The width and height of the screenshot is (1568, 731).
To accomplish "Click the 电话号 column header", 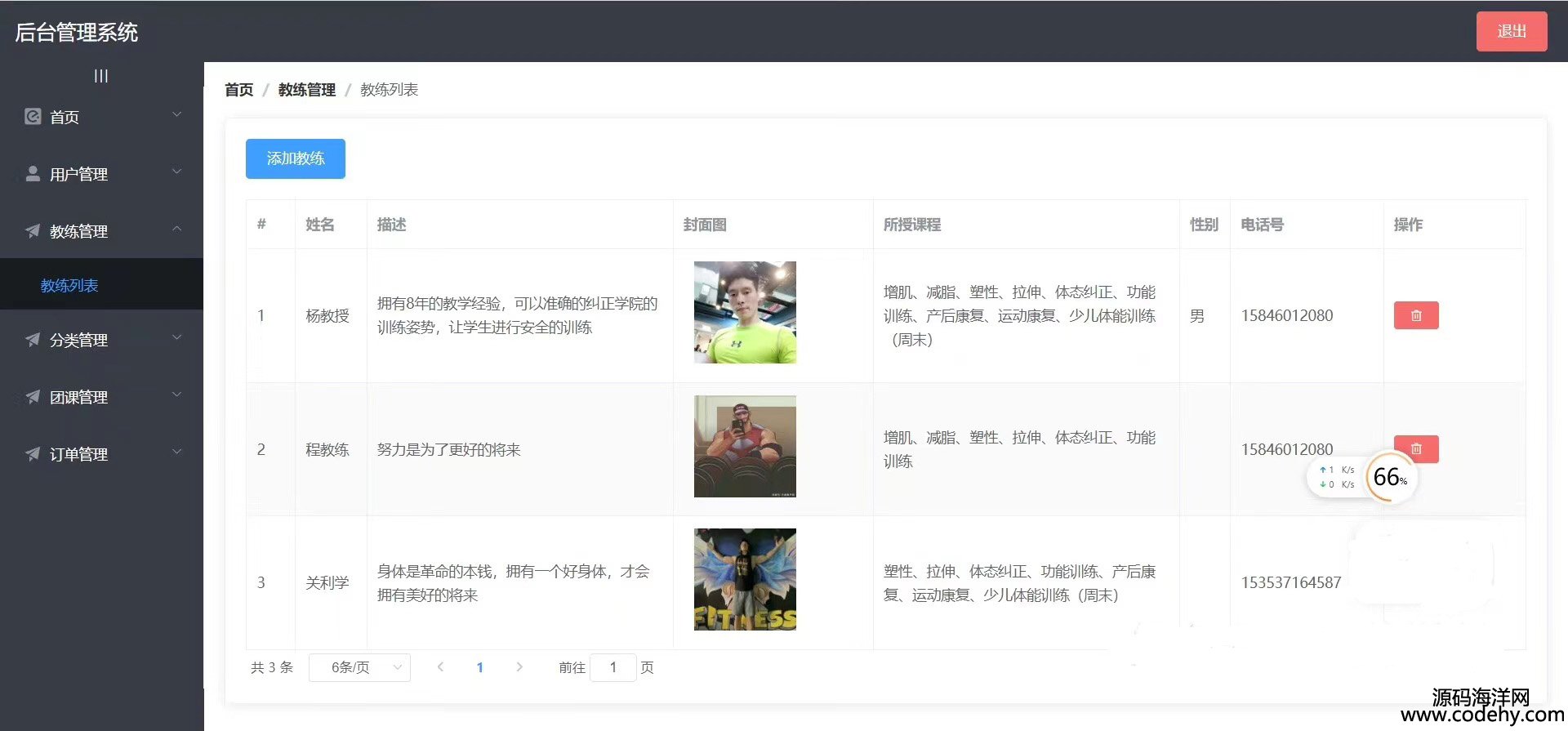I will pos(1263,225).
